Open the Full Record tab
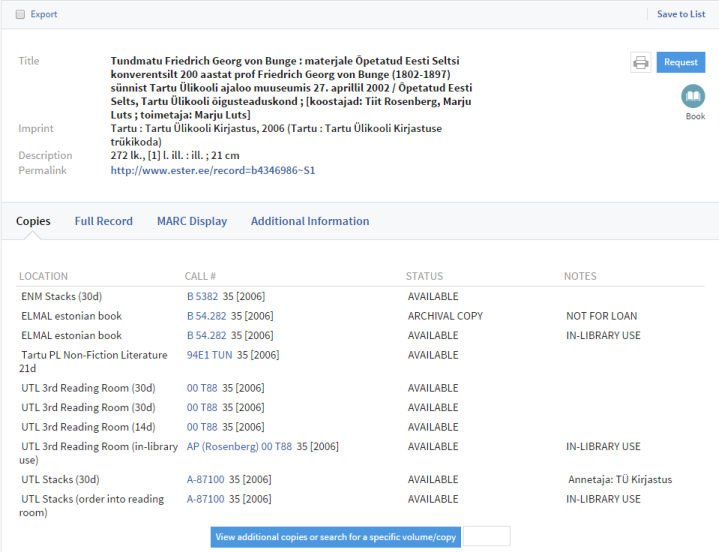The height and width of the screenshot is (552, 719). click(x=103, y=221)
